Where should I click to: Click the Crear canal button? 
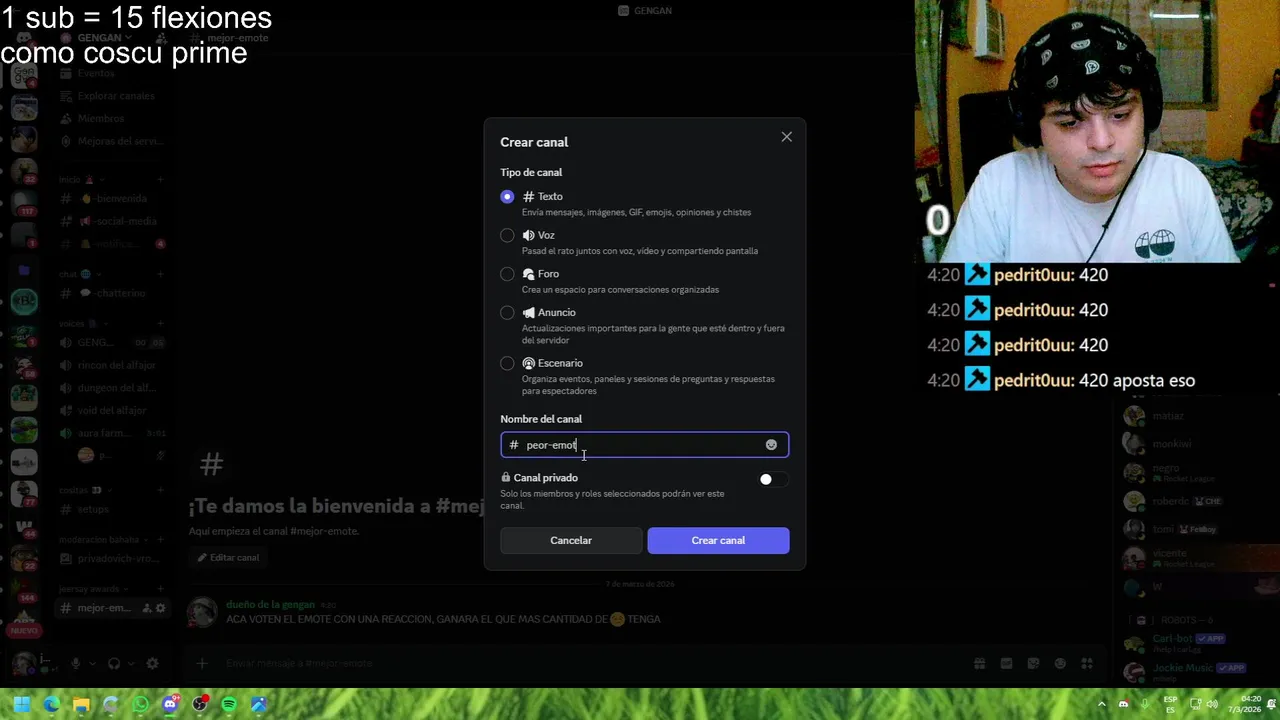[718, 541]
